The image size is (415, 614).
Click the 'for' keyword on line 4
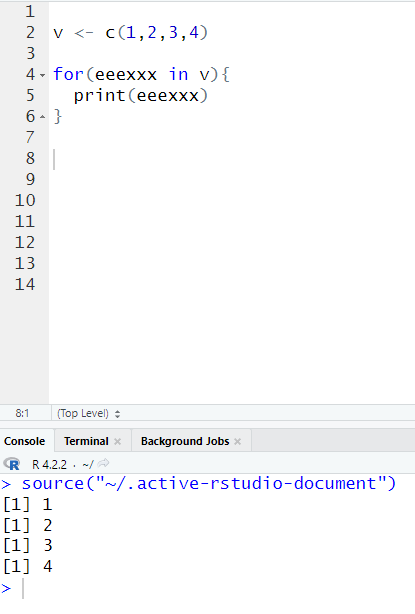click(68, 74)
